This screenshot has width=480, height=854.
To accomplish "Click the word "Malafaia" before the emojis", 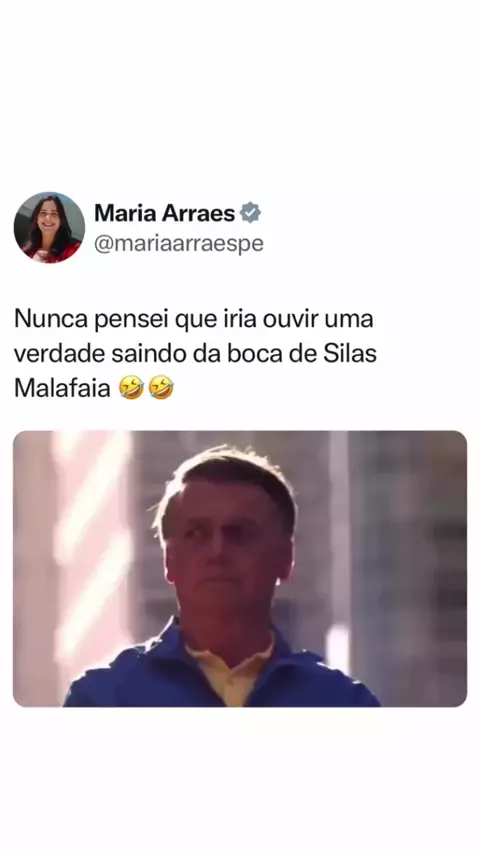I will (x=62, y=389).
